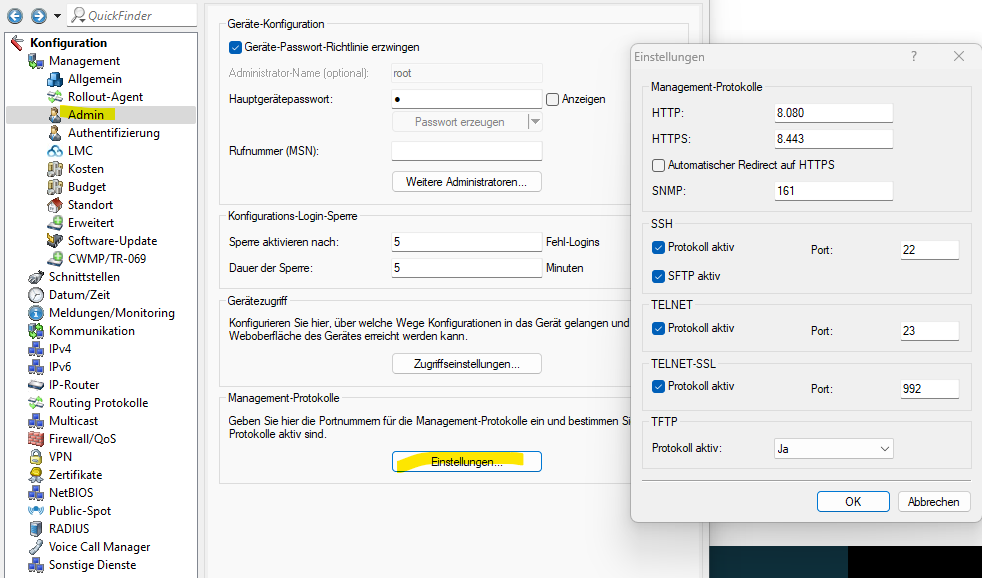The width and height of the screenshot is (982, 578).
Task: Click Passwort erzeugen button
Action: pos(460,122)
